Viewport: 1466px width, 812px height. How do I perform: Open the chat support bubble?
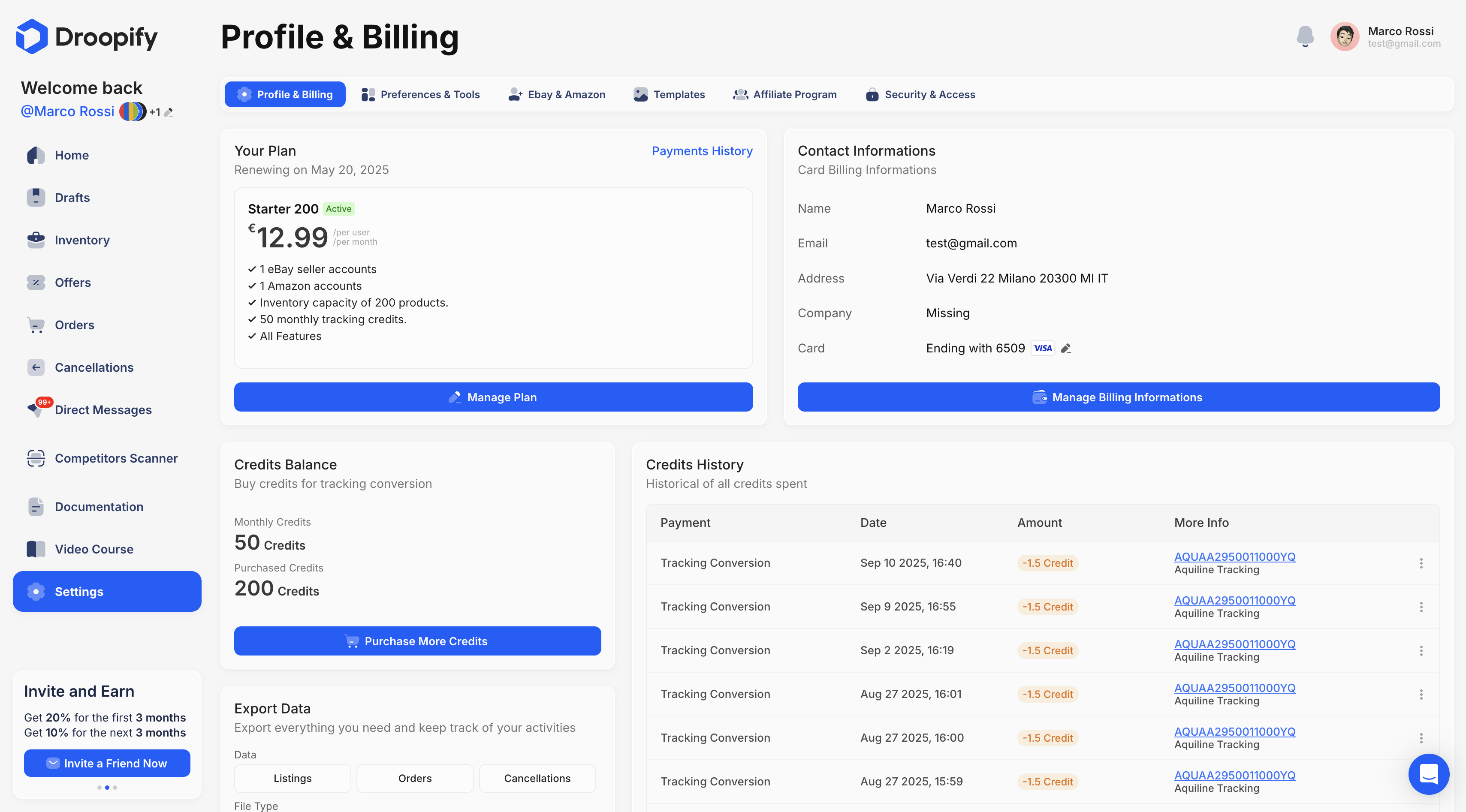1428,774
